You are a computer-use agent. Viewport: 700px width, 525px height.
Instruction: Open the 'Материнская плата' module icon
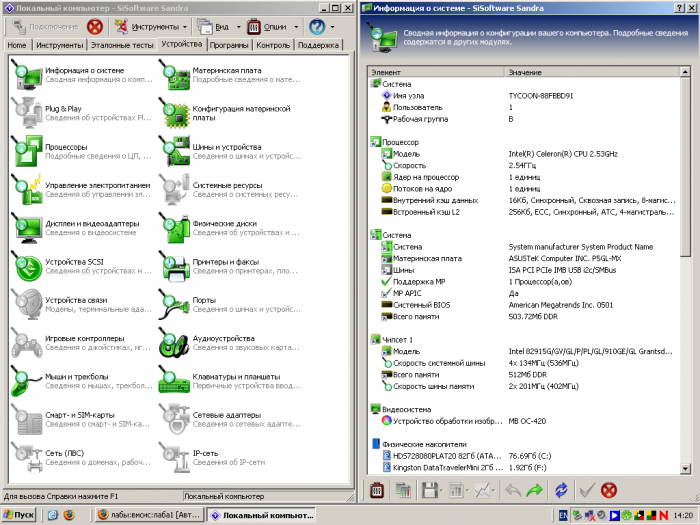(174, 75)
